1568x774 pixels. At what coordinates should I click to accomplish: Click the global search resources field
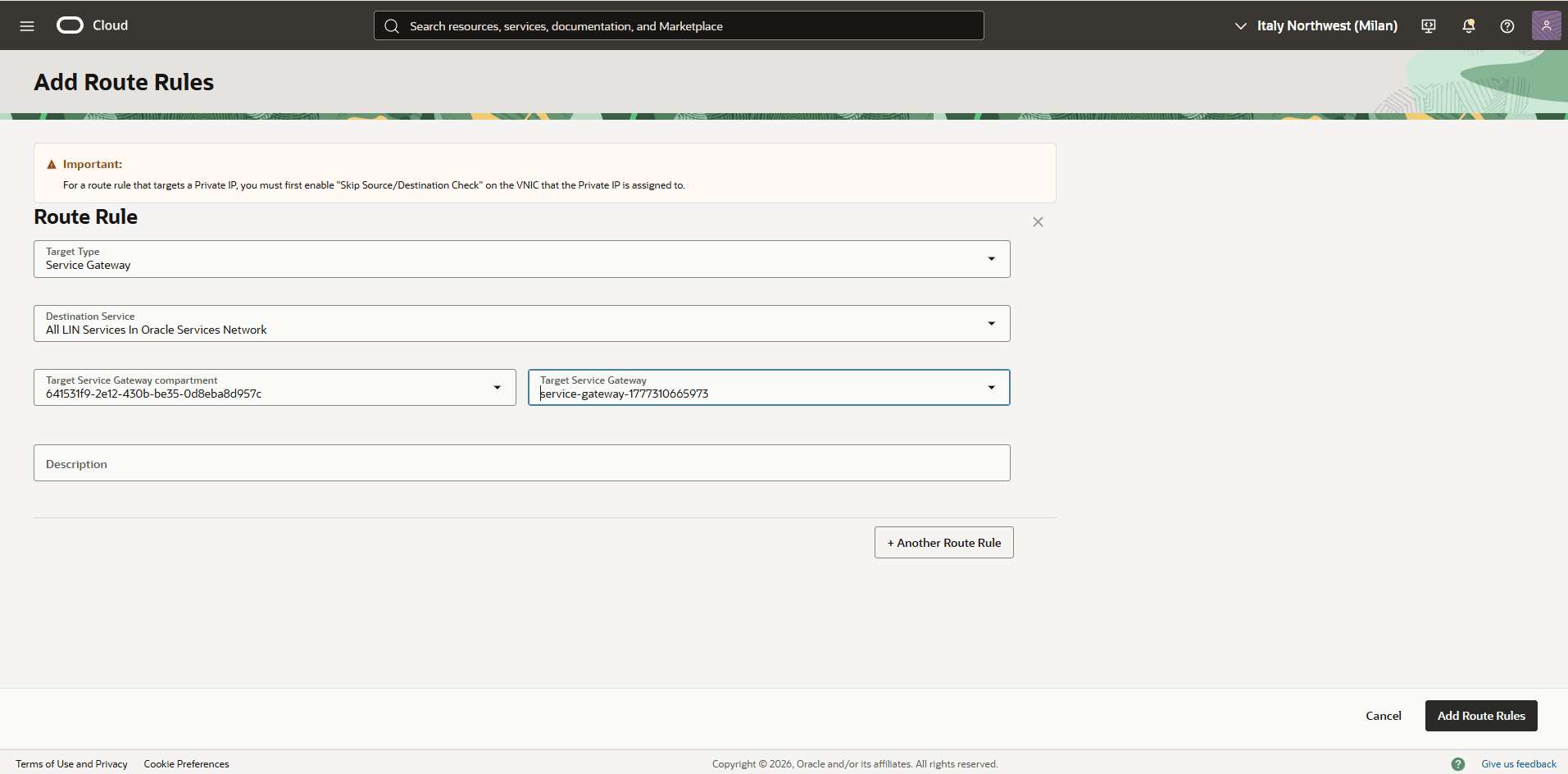coord(679,26)
